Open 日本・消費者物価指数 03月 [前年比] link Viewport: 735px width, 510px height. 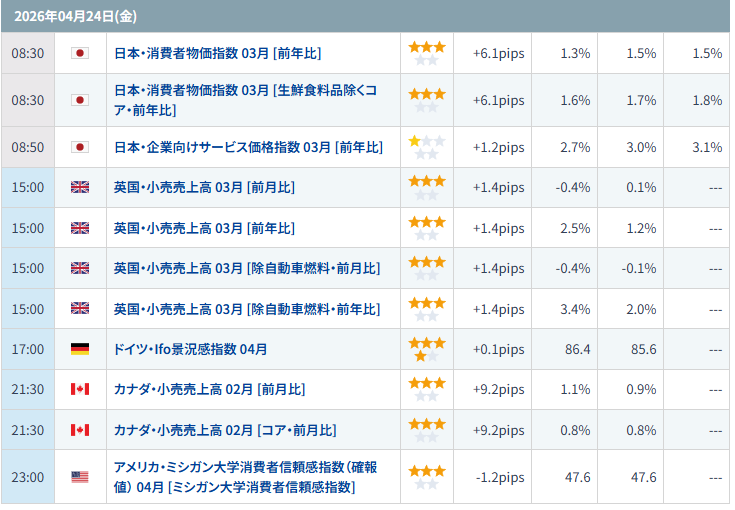coord(217,53)
